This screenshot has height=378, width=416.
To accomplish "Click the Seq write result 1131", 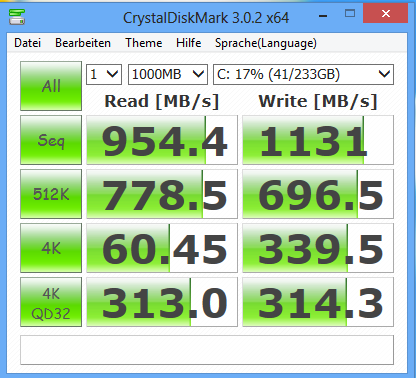I will coord(318,140).
